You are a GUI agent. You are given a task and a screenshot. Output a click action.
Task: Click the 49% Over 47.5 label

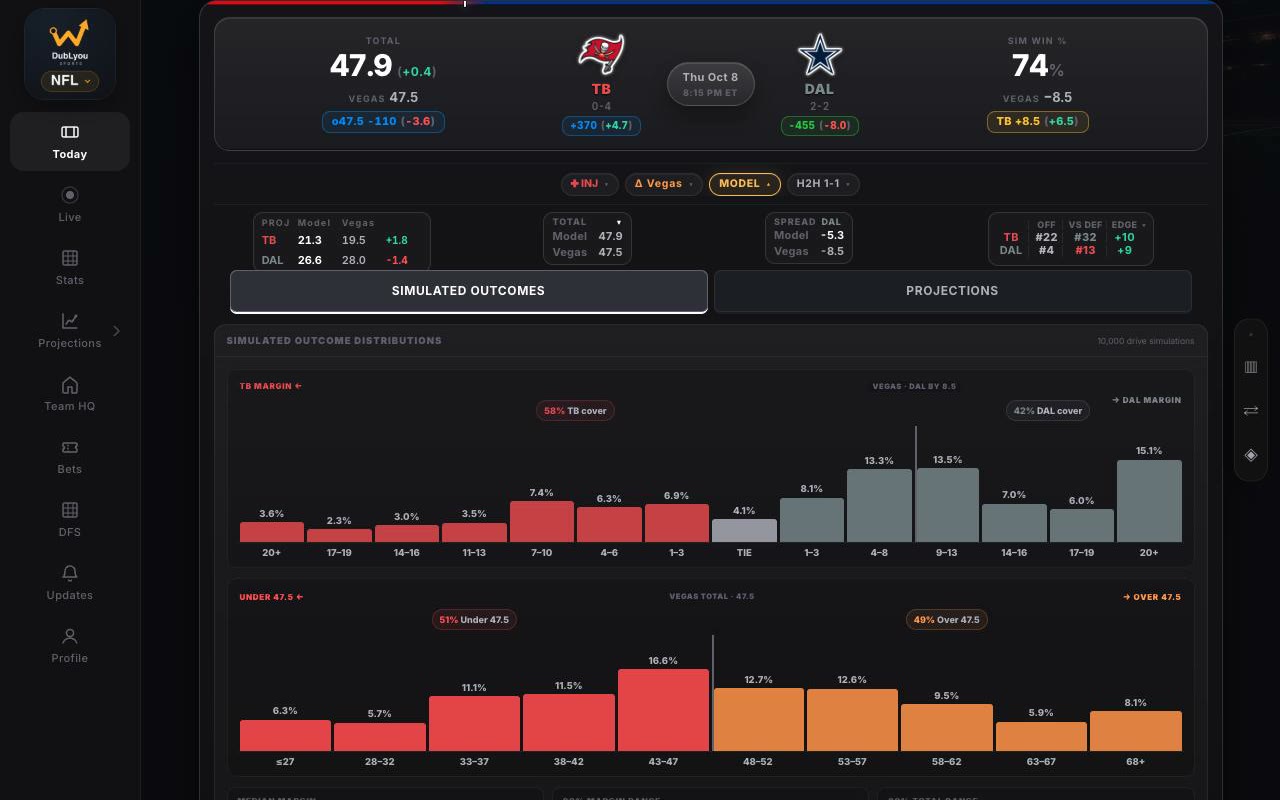point(946,620)
